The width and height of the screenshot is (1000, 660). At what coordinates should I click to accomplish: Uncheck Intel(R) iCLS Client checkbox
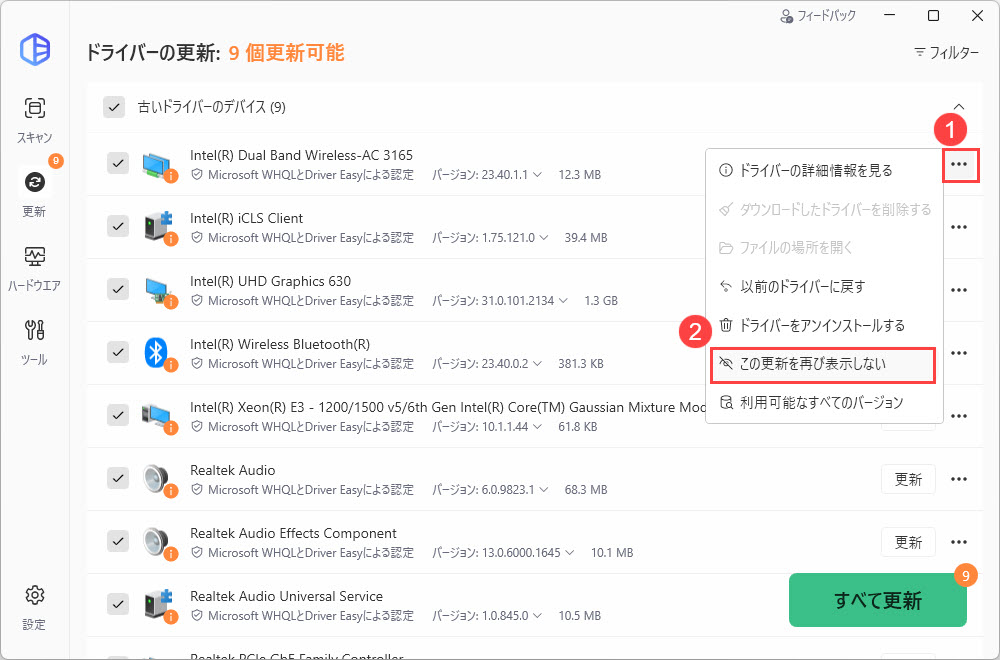[118, 226]
